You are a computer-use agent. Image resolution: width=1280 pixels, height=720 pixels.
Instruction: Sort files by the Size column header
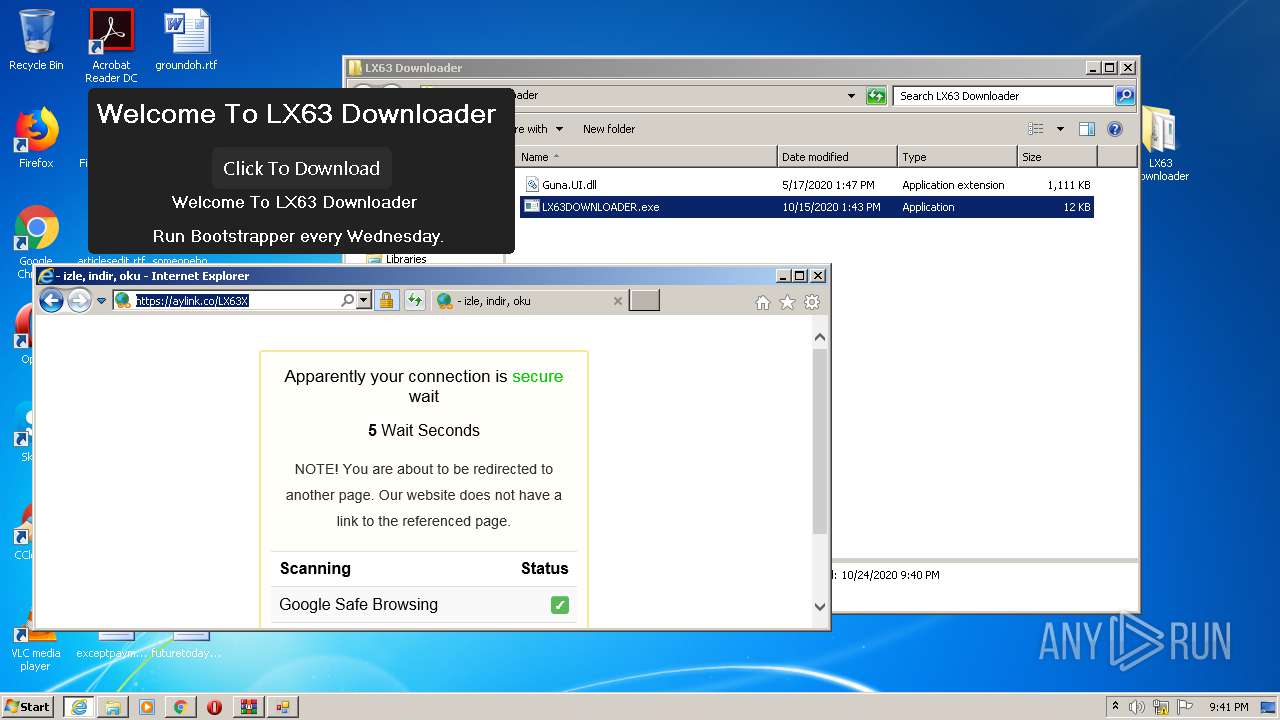[1057, 157]
